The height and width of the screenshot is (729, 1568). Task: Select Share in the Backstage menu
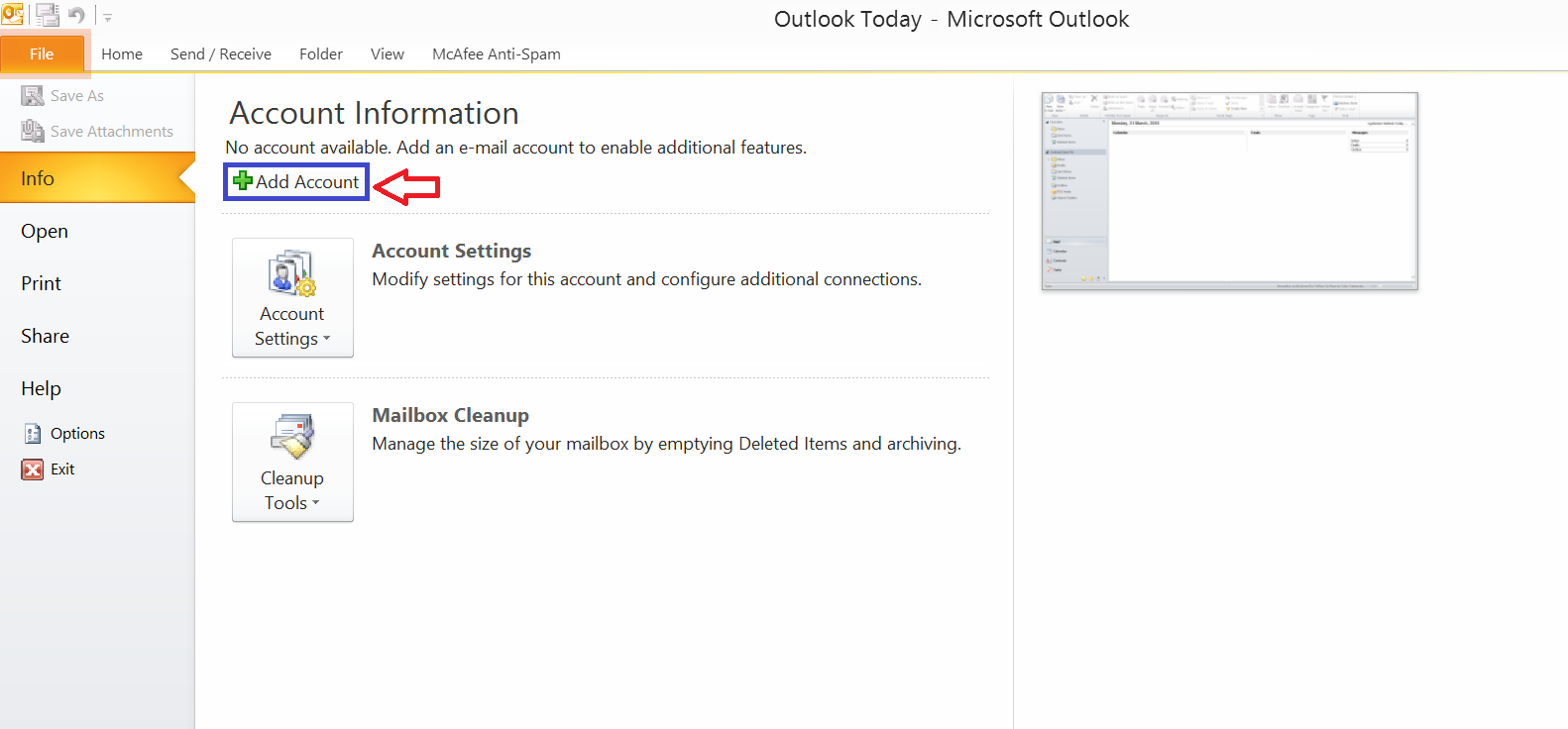[46, 336]
